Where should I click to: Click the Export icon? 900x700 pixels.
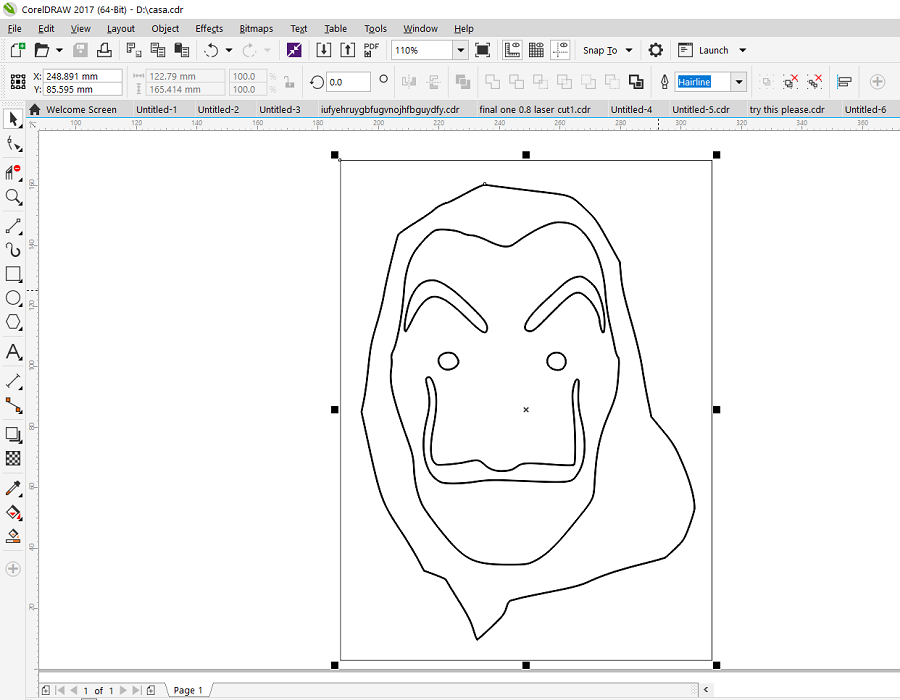click(x=348, y=50)
